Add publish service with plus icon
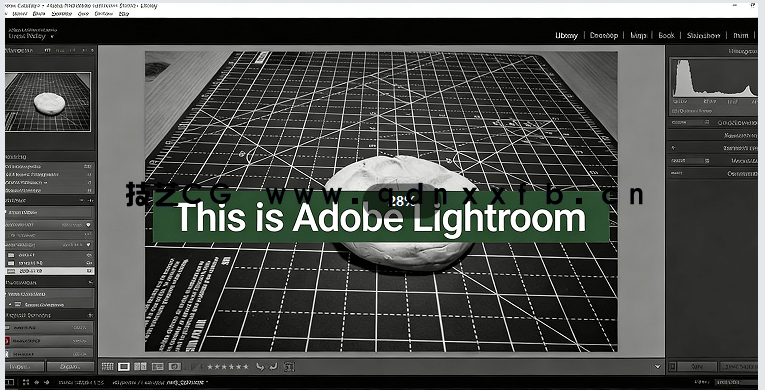The height and width of the screenshot is (390, 765). click(90, 315)
